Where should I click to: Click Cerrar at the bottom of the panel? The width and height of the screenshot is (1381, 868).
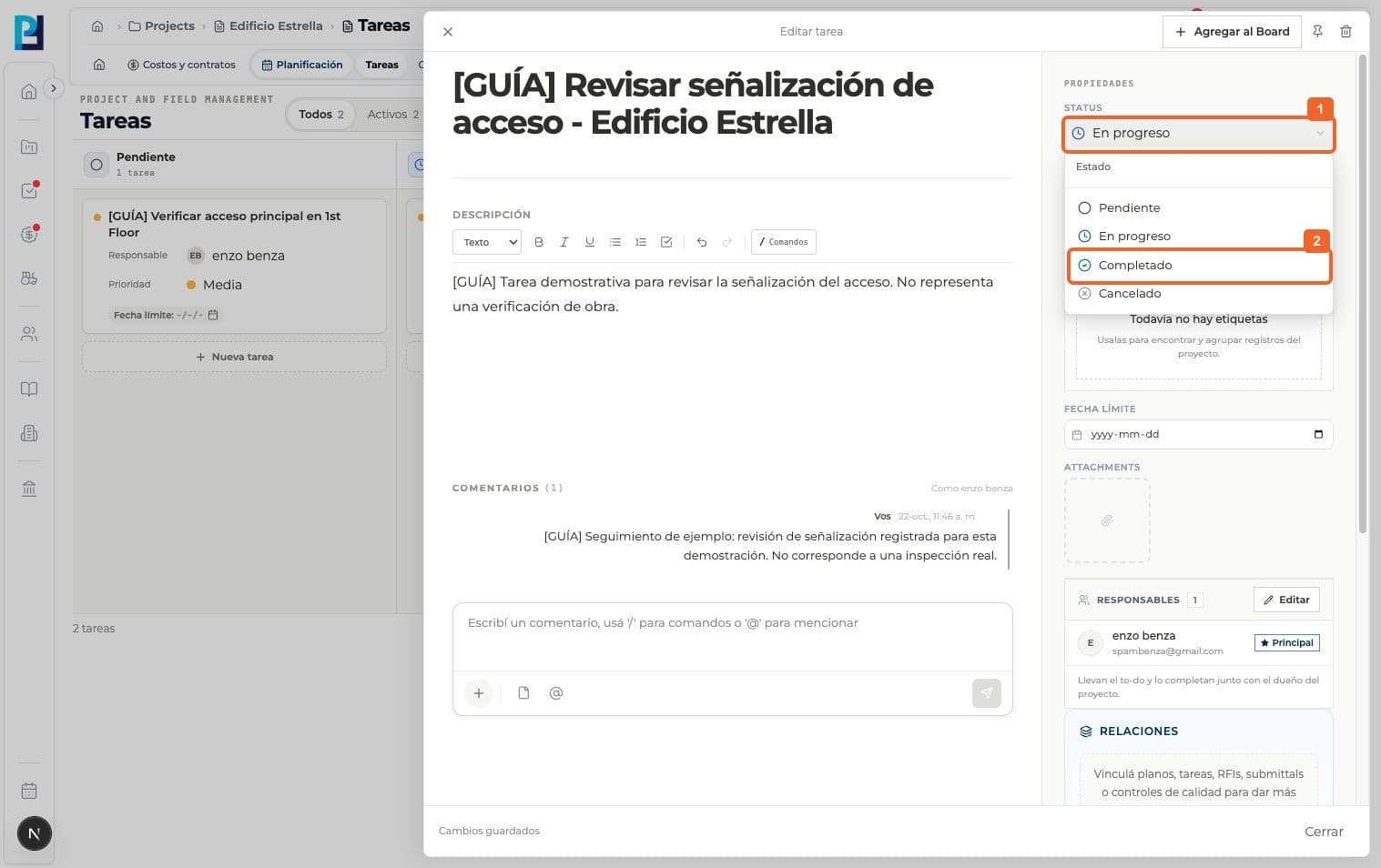[x=1324, y=832]
